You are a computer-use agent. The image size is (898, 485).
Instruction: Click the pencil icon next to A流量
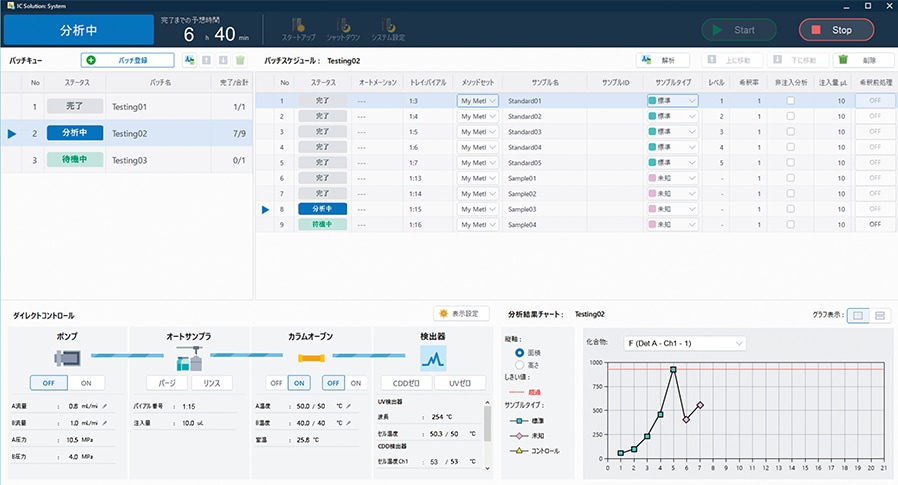[x=105, y=406]
